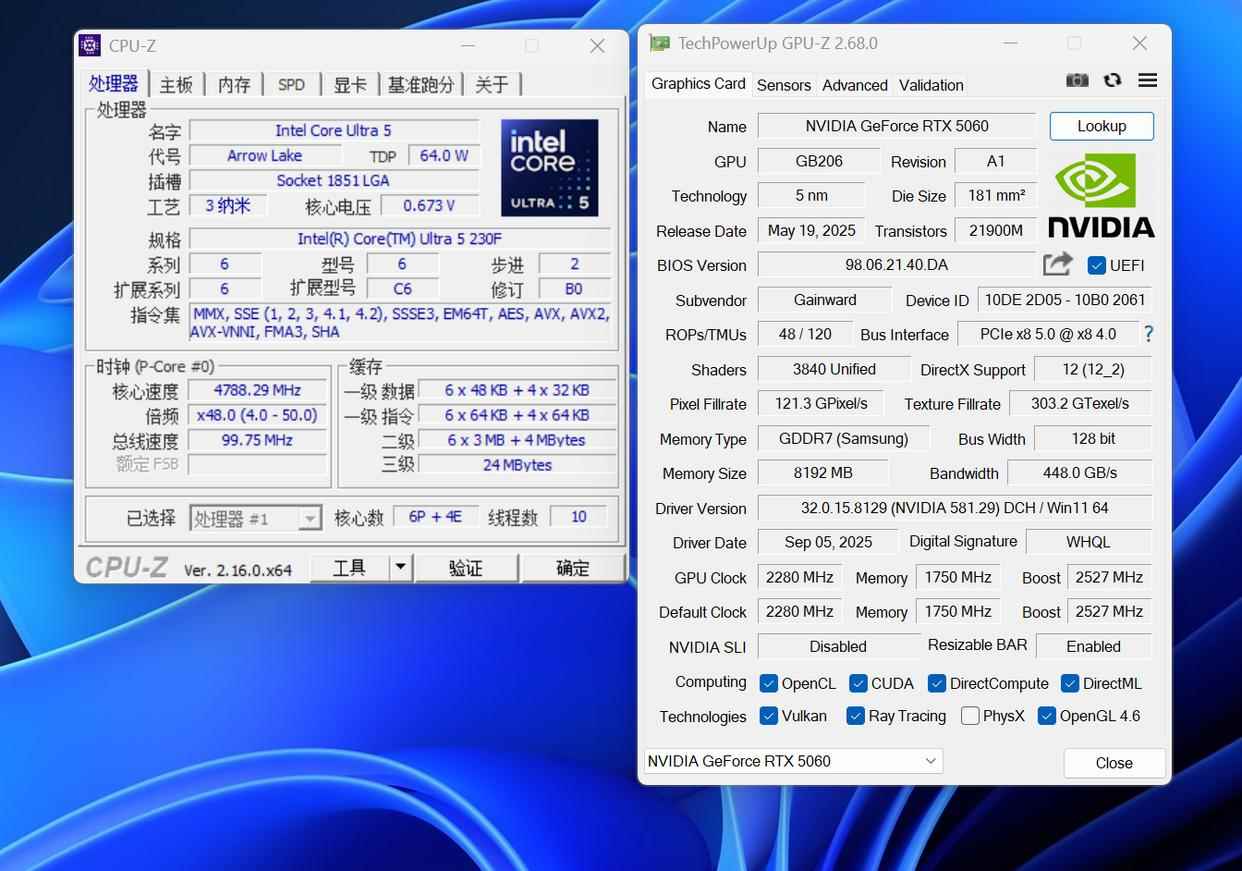The height and width of the screenshot is (871, 1242).
Task: Switch to the 内存 tab in CPU-Z
Action: (234, 85)
